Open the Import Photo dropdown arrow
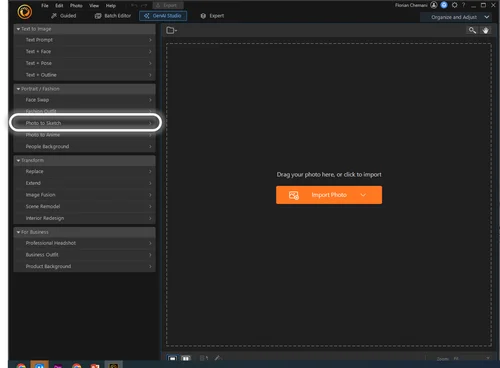This screenshot has height=368, width=500. [363, 195]
